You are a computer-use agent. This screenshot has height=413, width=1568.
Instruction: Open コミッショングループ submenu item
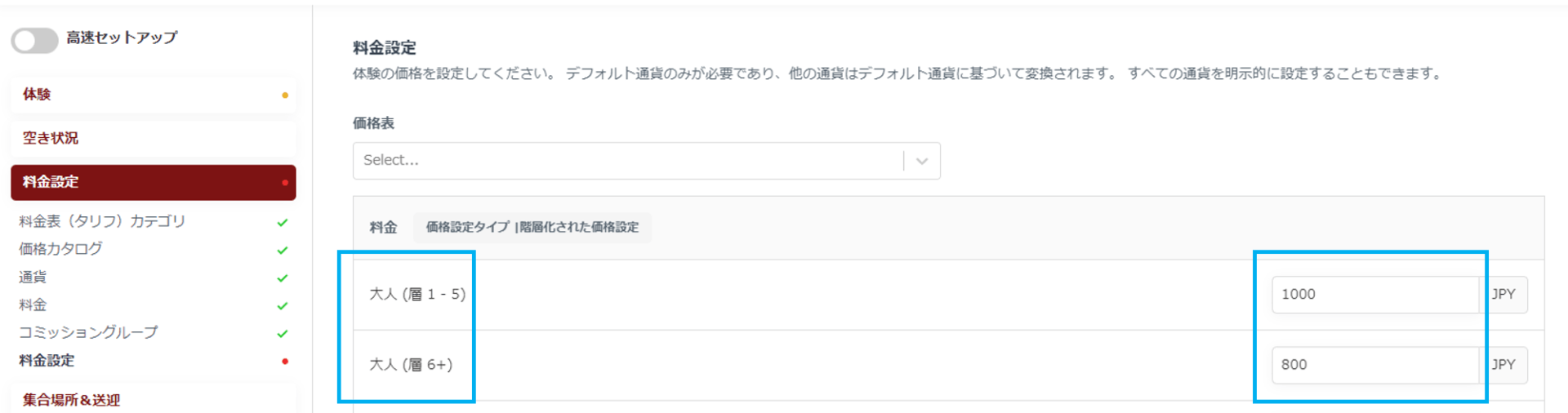(x=88, y=333)
